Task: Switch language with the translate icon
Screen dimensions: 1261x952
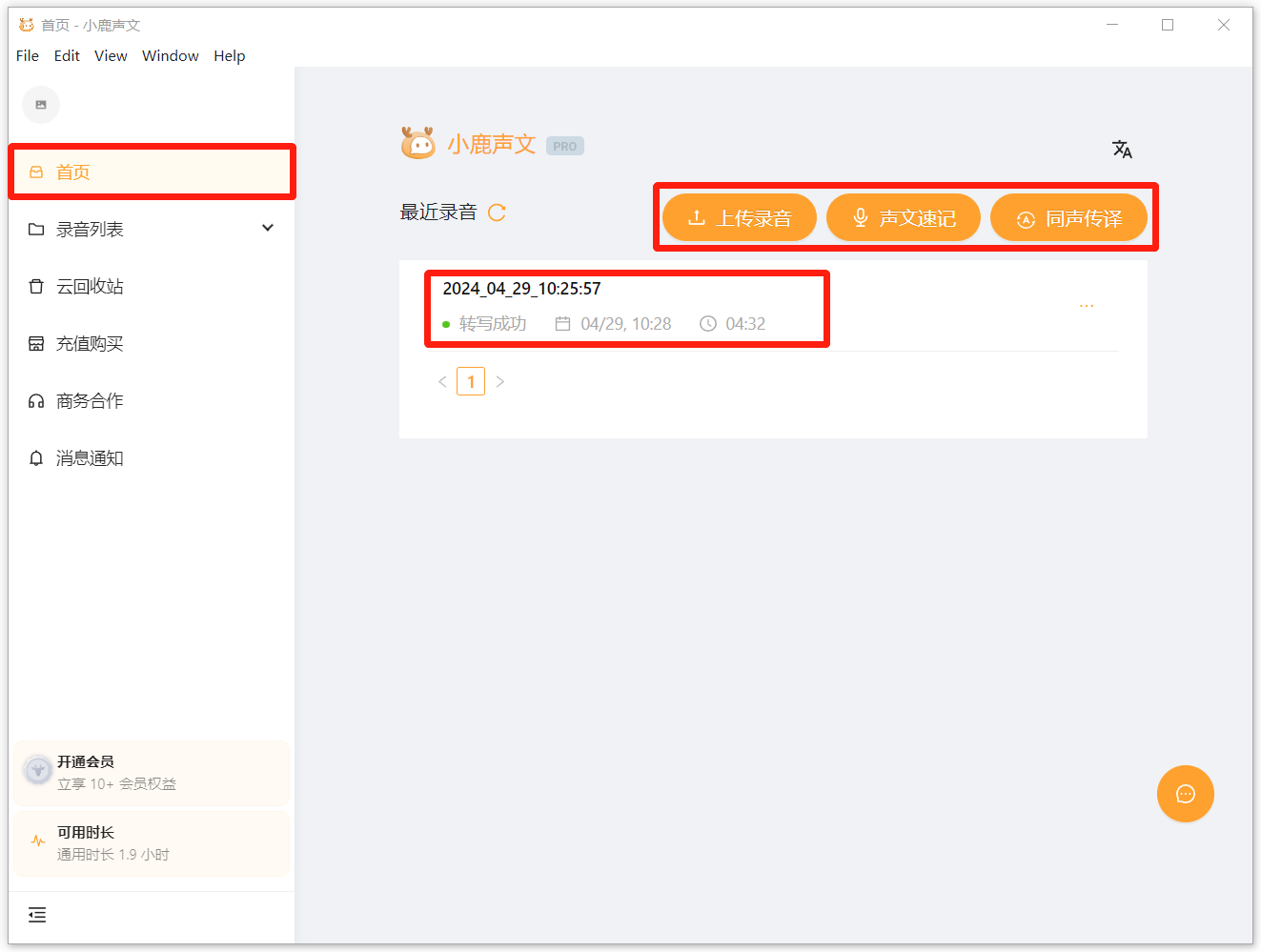Action: pyautogui.click(x=1122, y=149)
